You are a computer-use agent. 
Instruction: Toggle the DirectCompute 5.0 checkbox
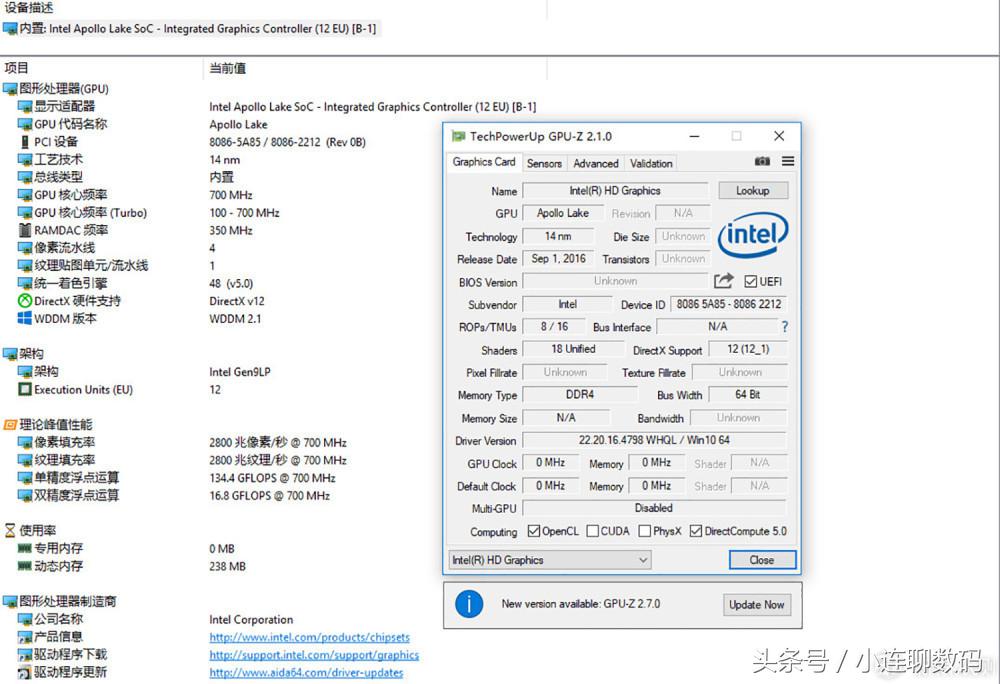click(696, 531)
